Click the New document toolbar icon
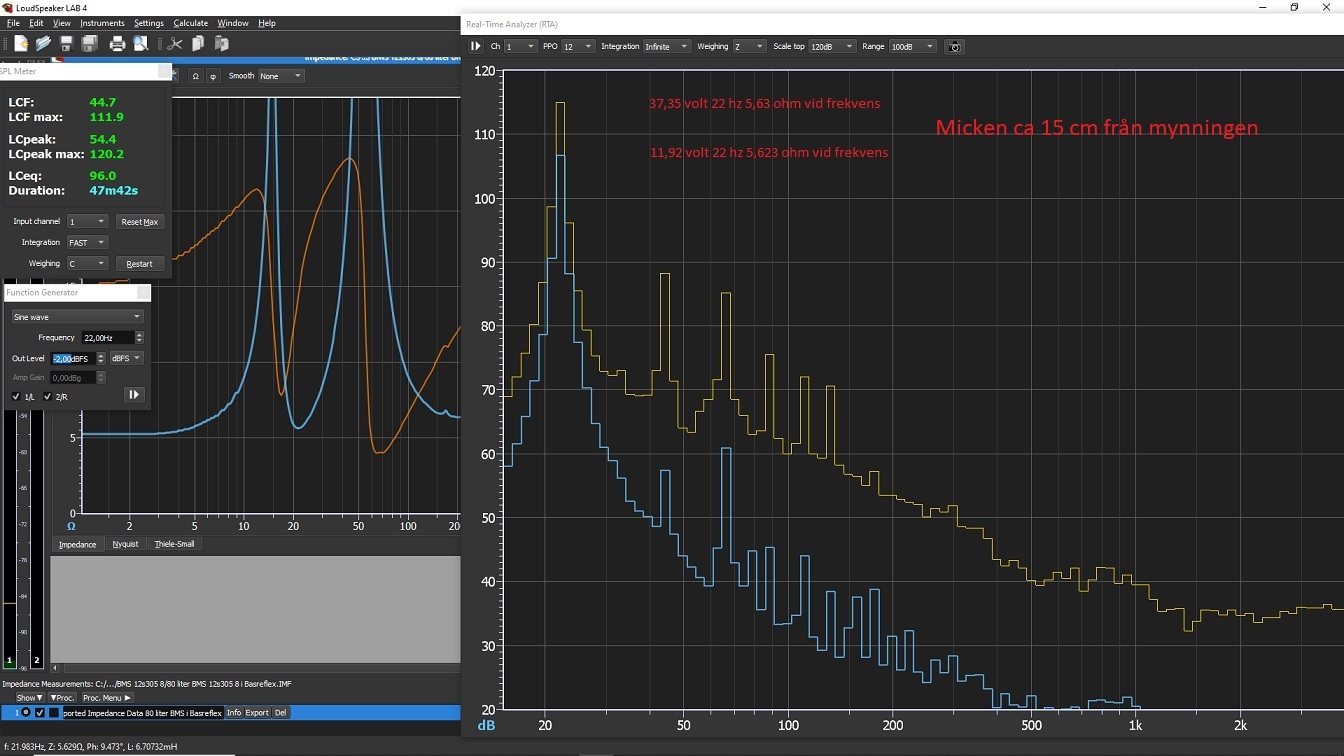Screen dimensions: 1344x756 tap(21, 44)
